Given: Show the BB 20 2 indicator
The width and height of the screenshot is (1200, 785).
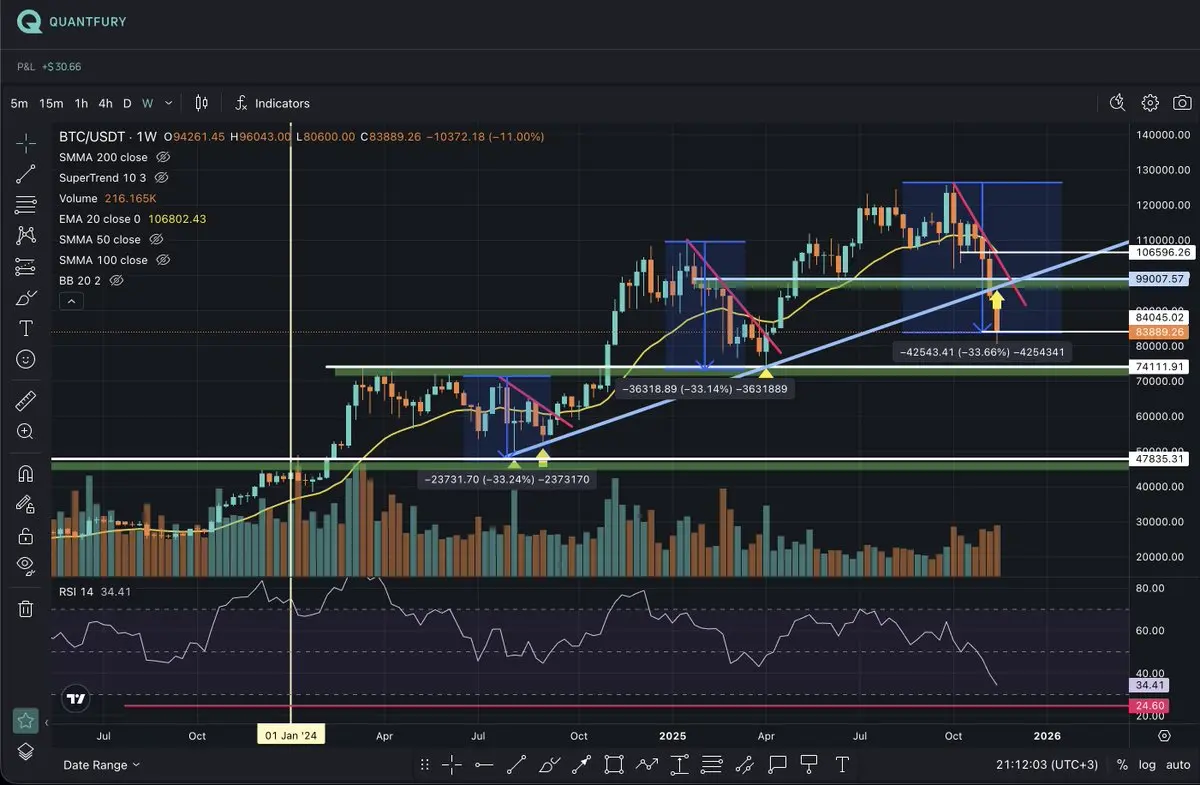Looking at the screenshot, I should click(x=116, y=280).
